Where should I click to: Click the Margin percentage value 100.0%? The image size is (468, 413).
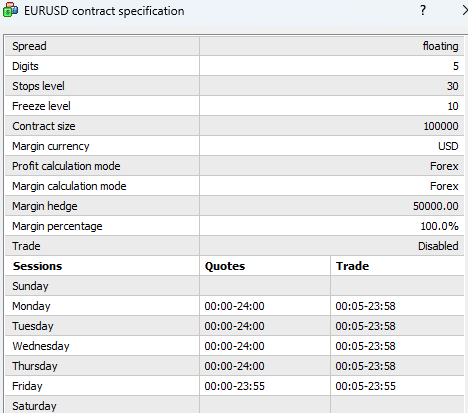tap(439, 226)
